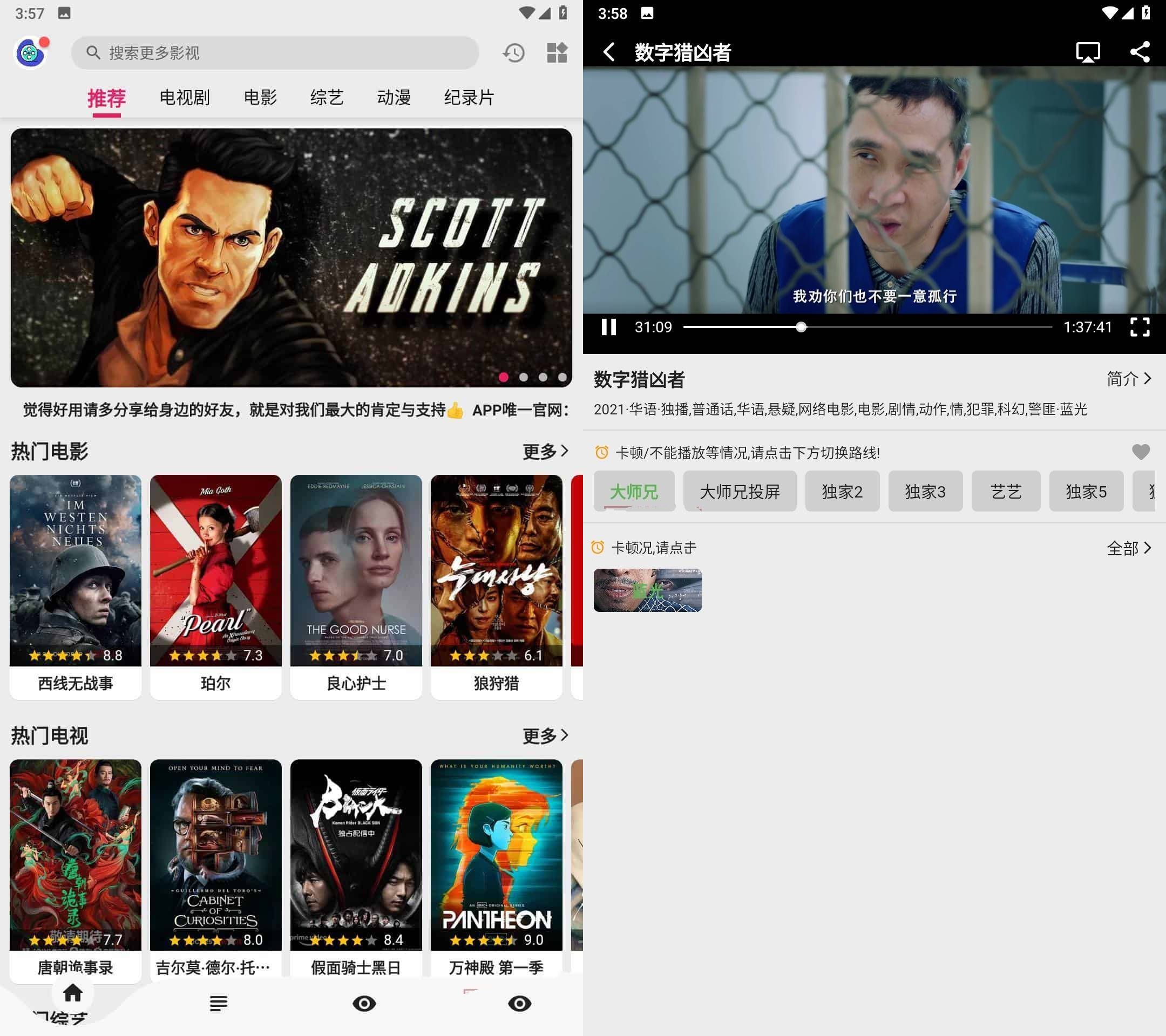Cast video to screen icon
This screenshot has width=1166, height=1036.
tap(1088, 52)
